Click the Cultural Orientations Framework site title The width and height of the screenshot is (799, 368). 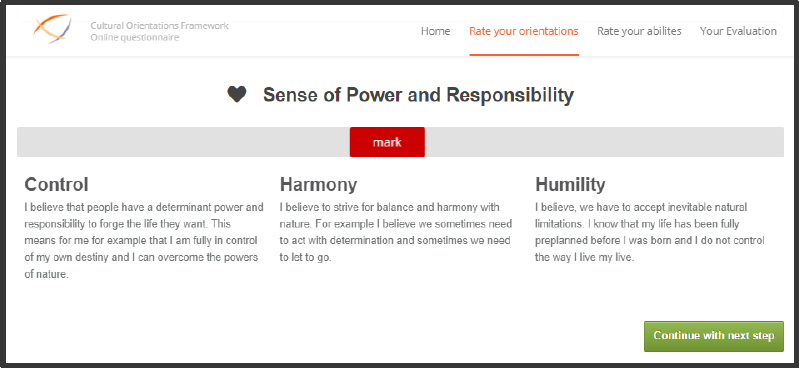click(159, 25)
